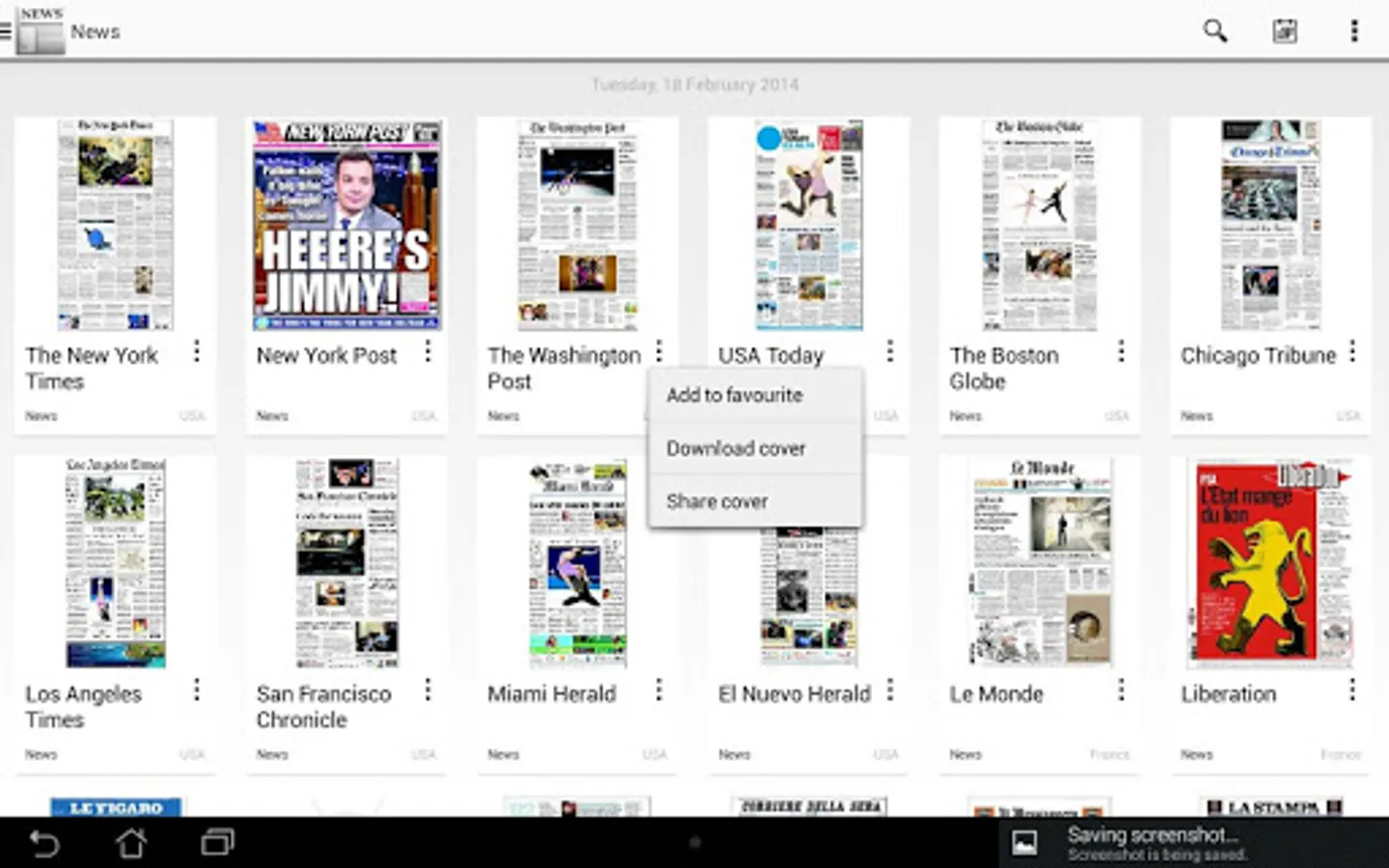Open The Washington Post cover thumbnail
The image size is (1389, 868).
tap(578, 225)
